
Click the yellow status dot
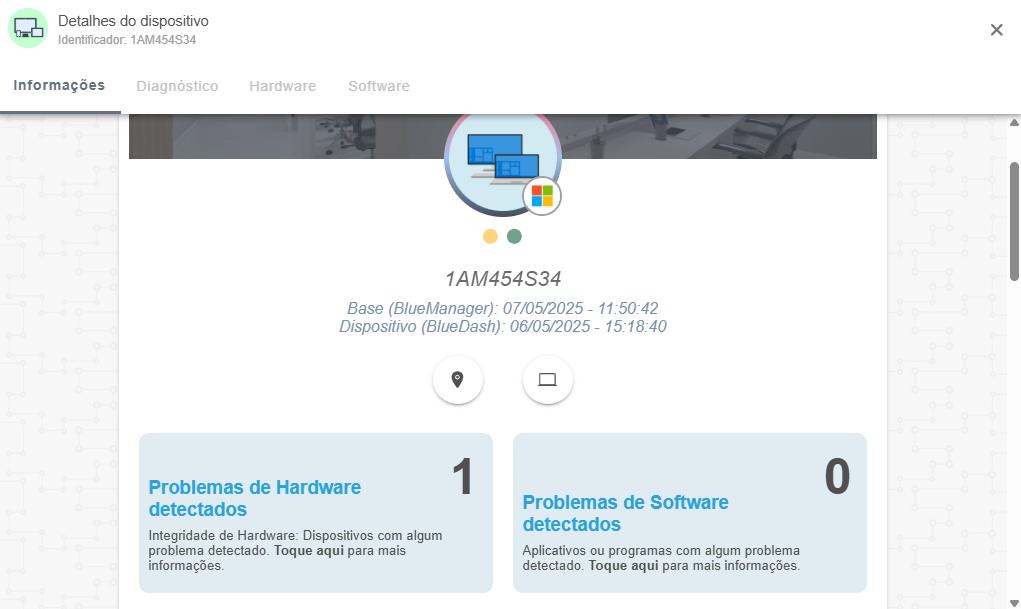[490, 237]
